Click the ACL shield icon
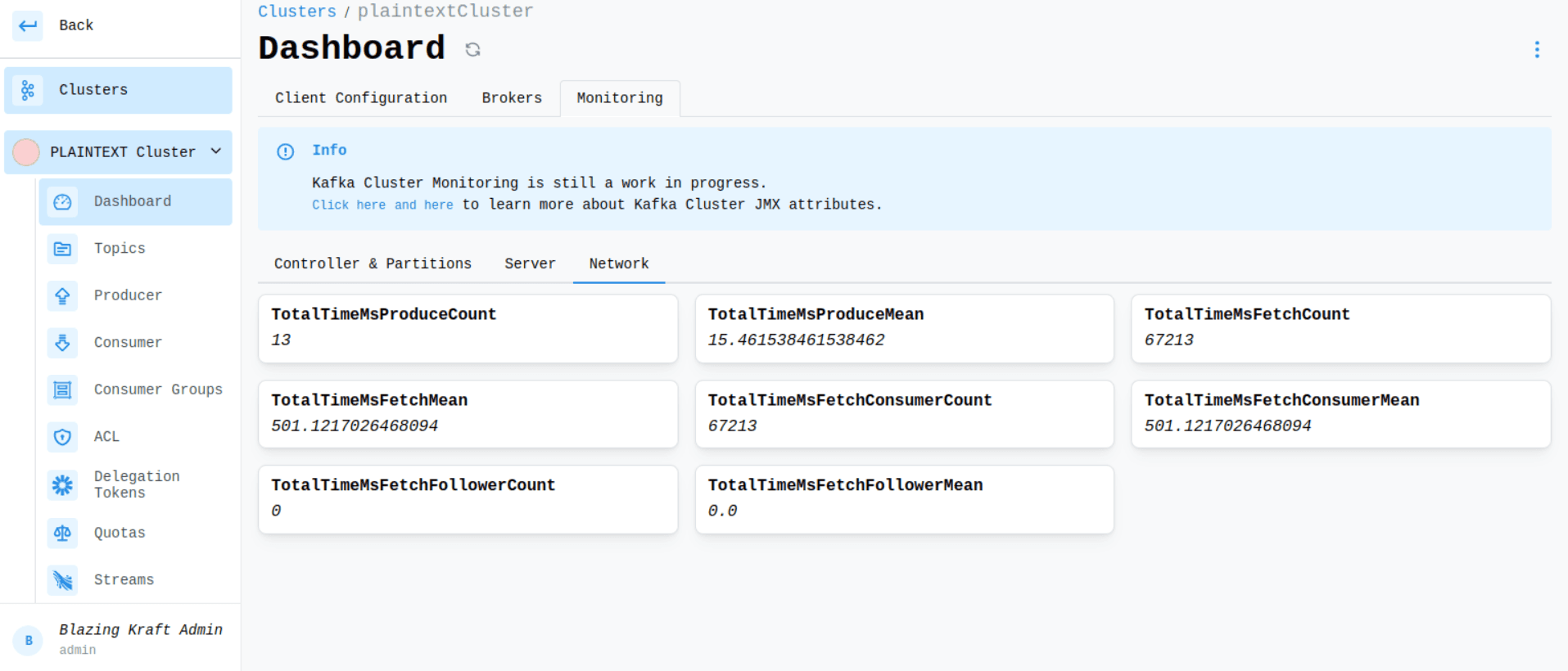 pos(62,437)
